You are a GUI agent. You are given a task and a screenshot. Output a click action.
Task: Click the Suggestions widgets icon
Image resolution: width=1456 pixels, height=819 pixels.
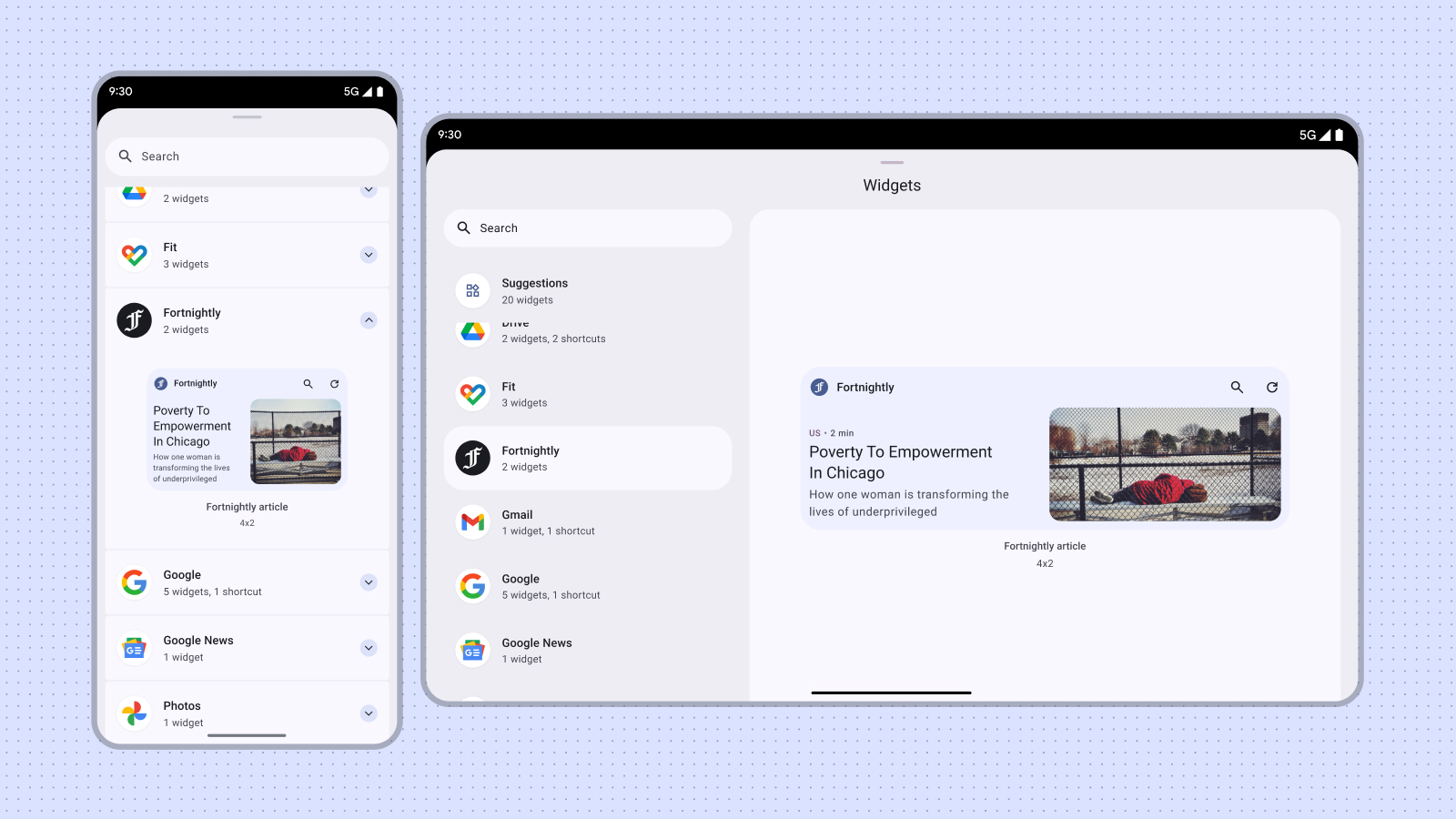472,291
